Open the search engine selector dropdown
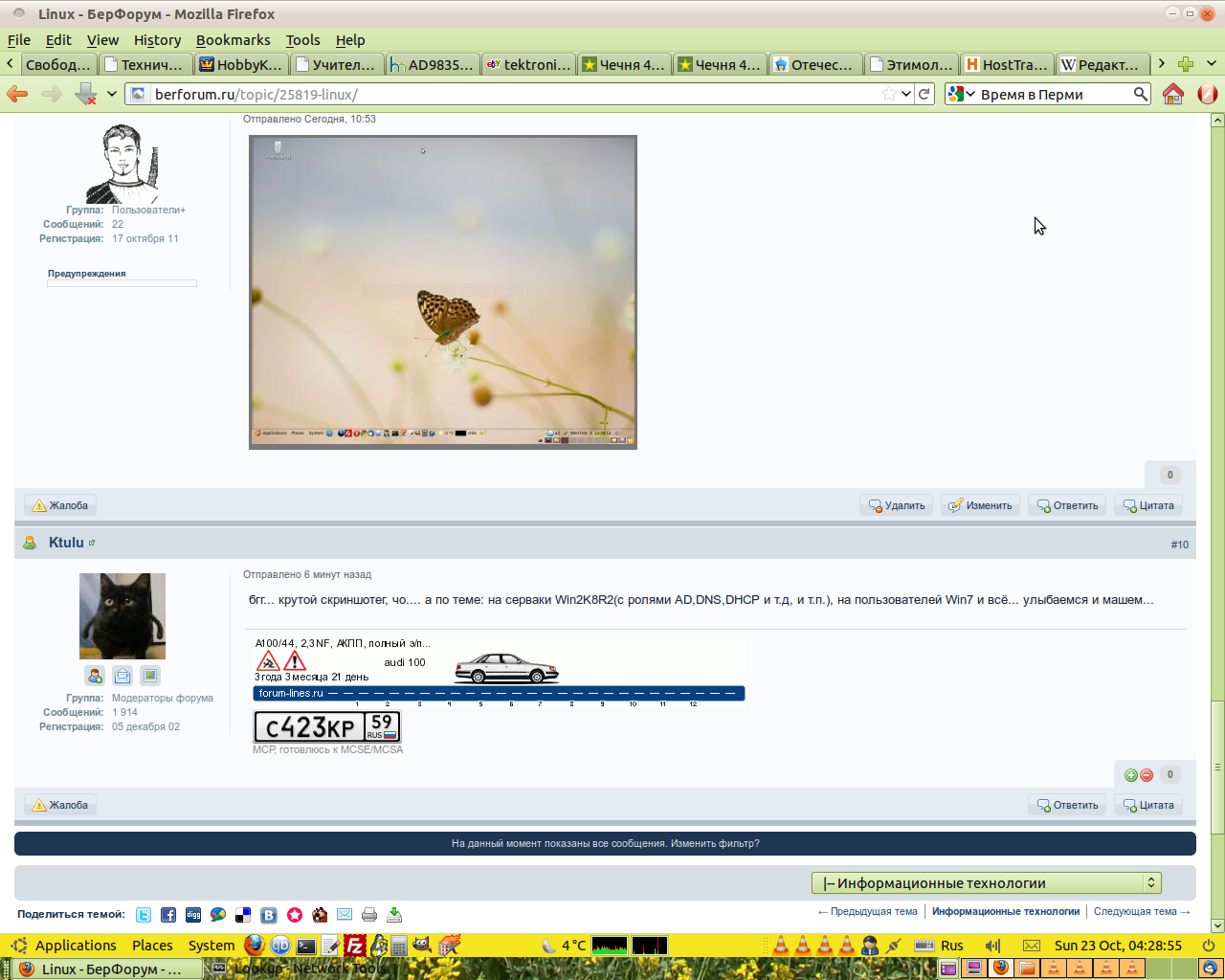1225x980 pixels. pos(961,94)
